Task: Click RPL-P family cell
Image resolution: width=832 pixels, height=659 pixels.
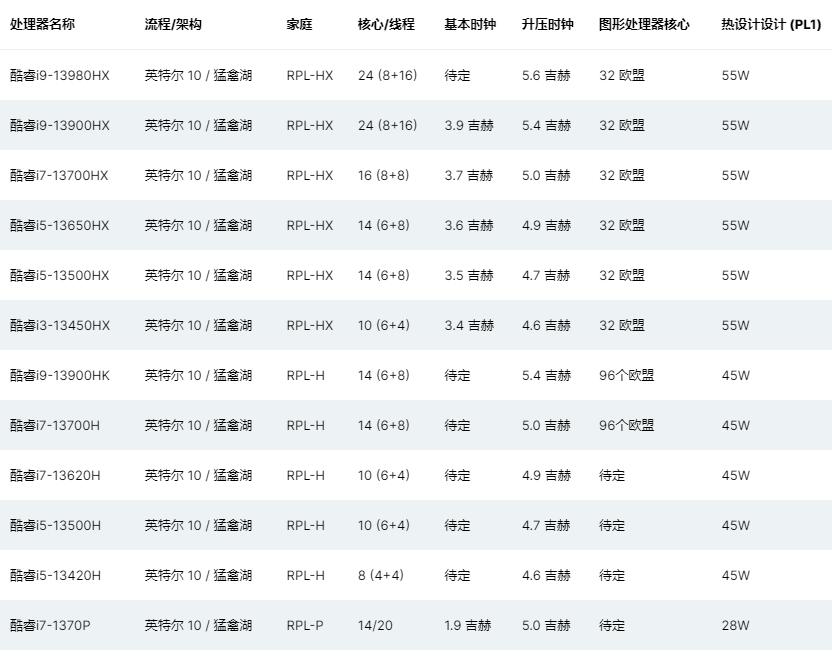Action: click(x=305, y=626)
